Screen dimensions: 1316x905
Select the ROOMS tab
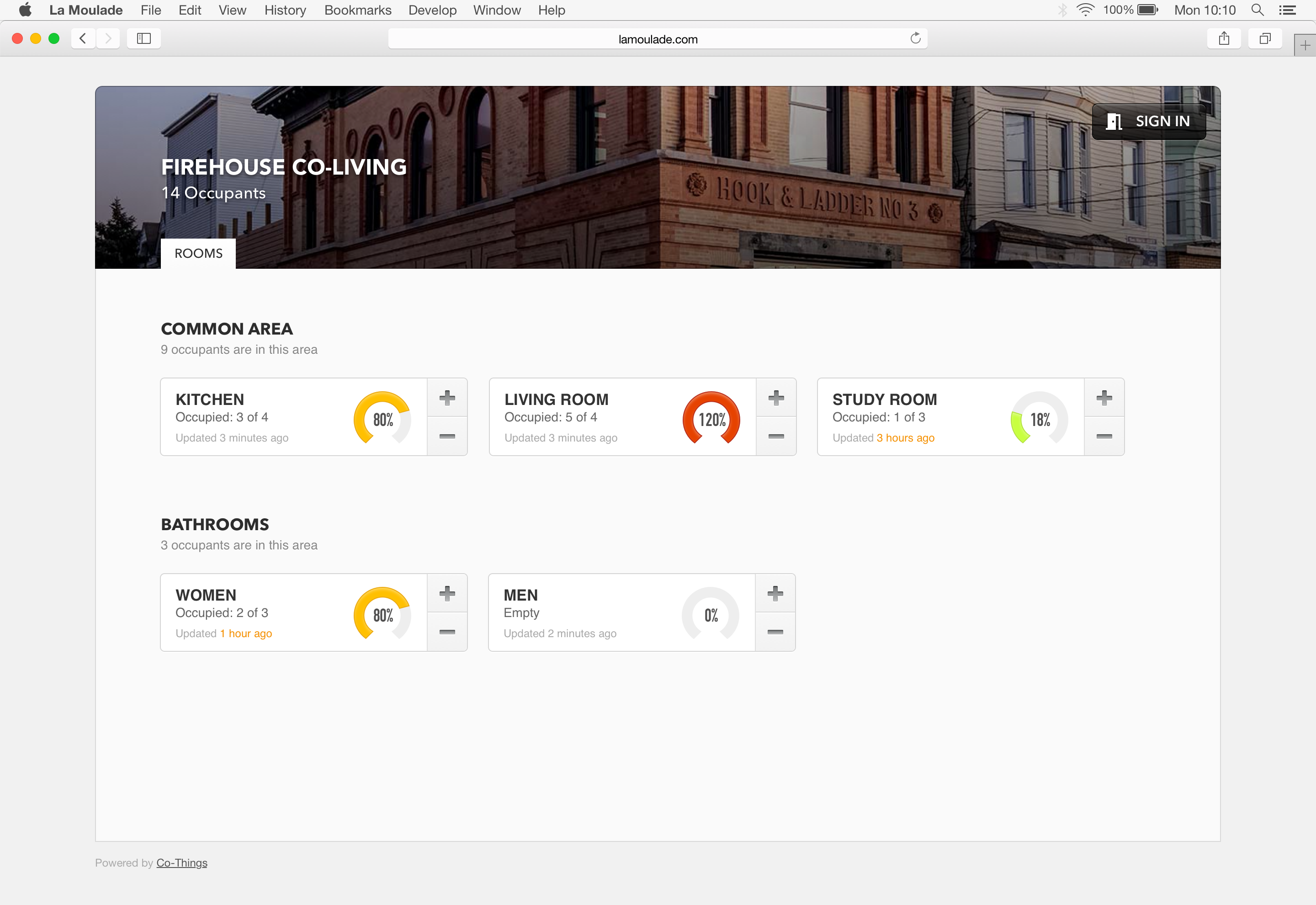[198, 254]
